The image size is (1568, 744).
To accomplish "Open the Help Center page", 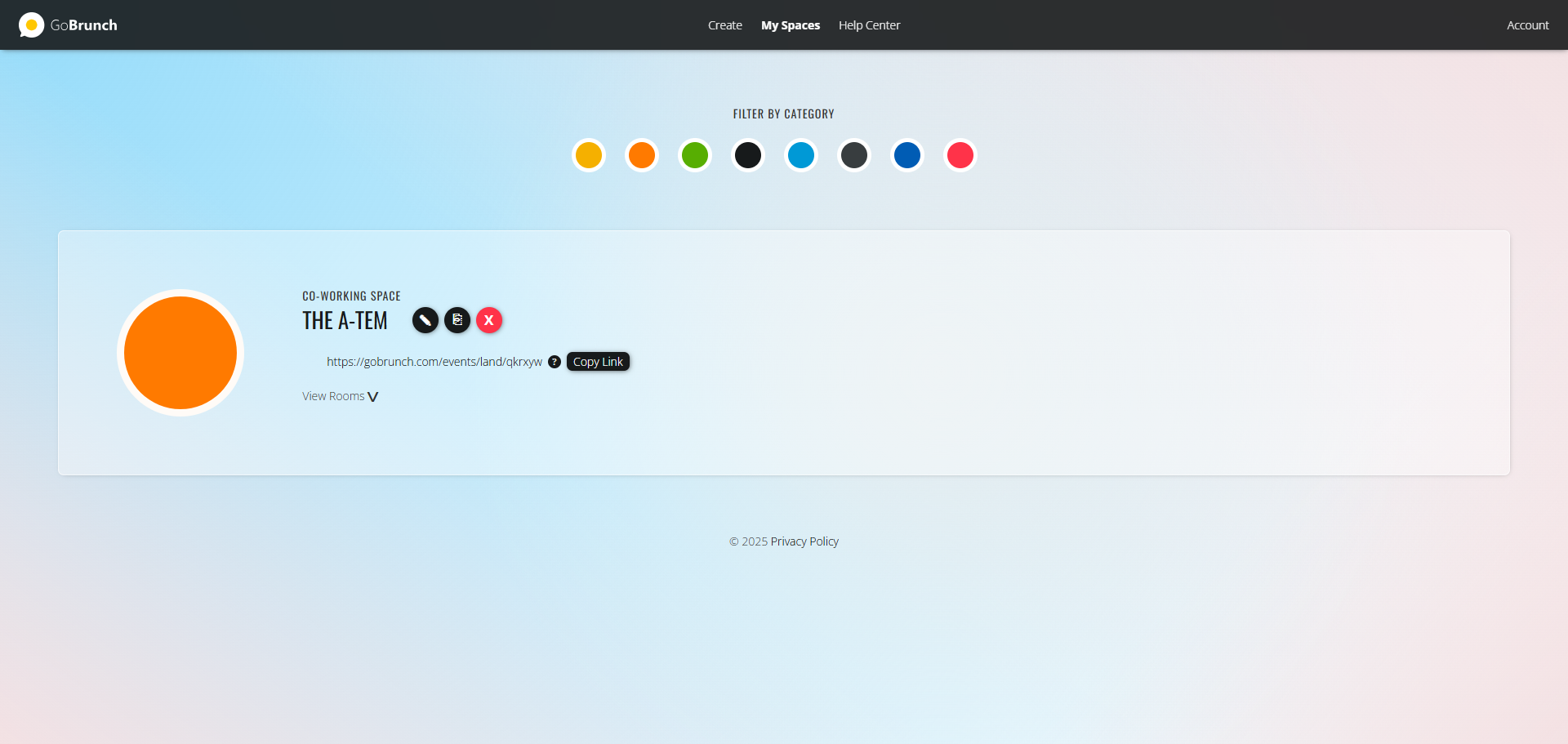I will (x=869, y=25).
